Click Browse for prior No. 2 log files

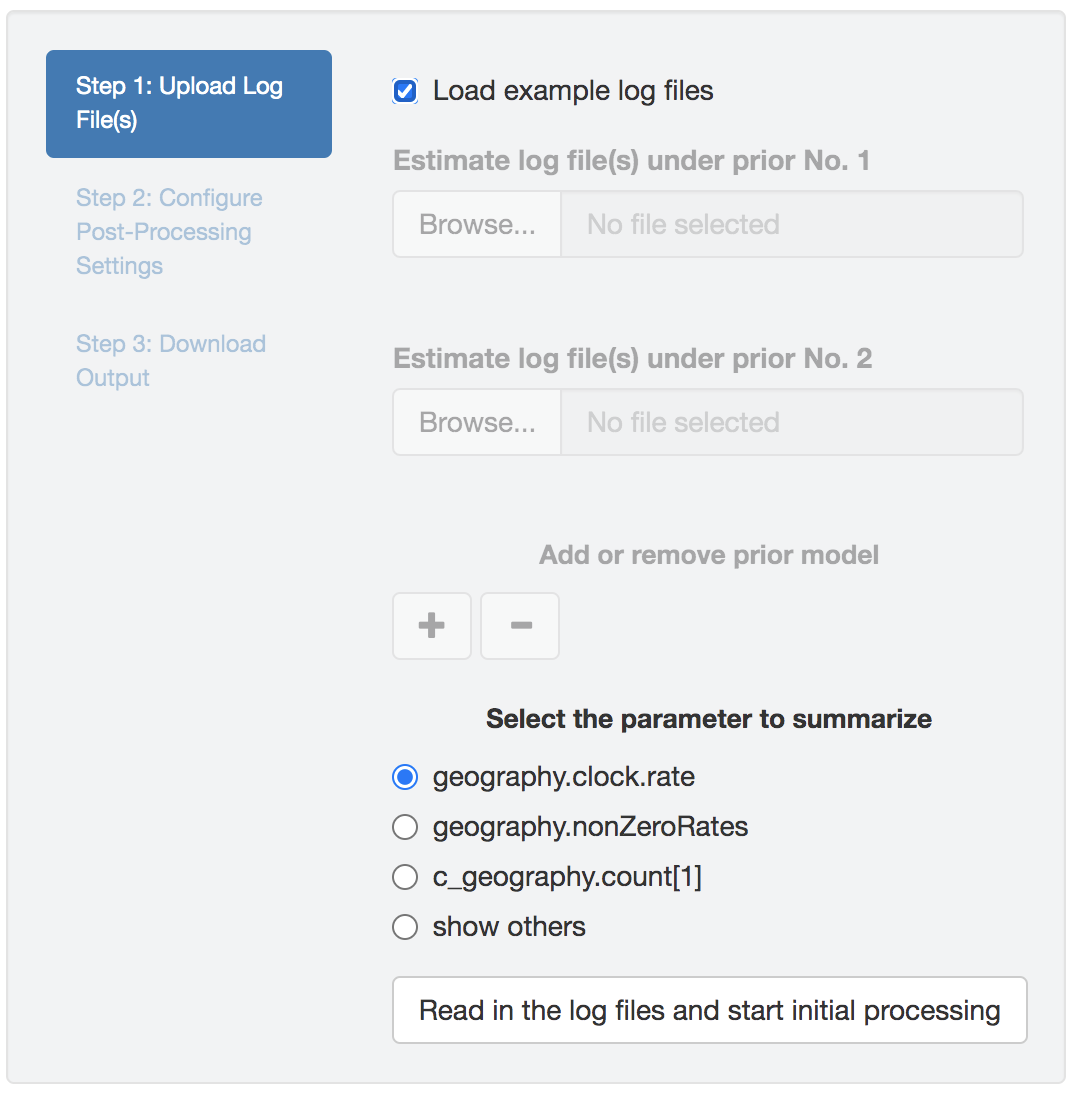(x=477, y=422)
